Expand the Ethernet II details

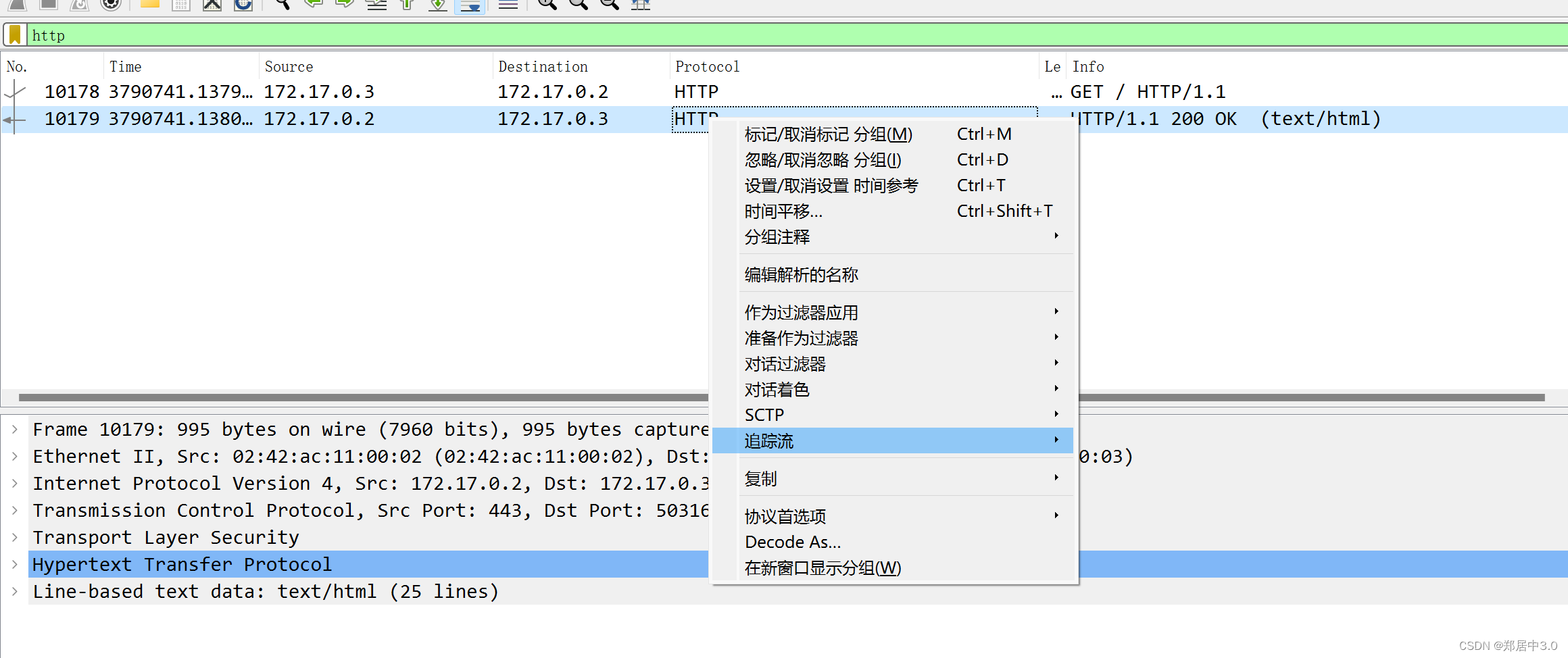click(15, 456)
